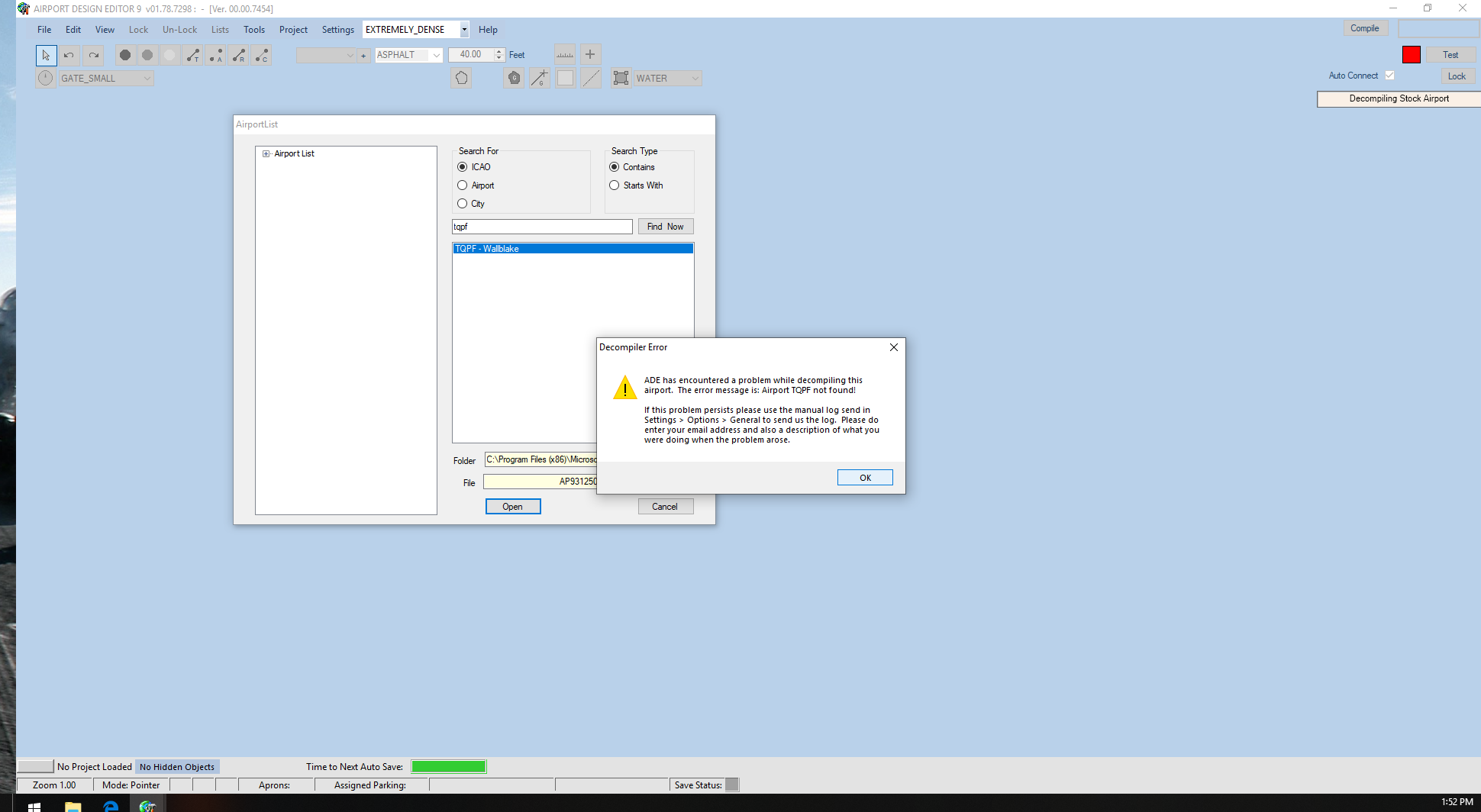Viewport: 1481px width, 812px height.
Task: Open the WATER type dropdown
Action: 695,78
